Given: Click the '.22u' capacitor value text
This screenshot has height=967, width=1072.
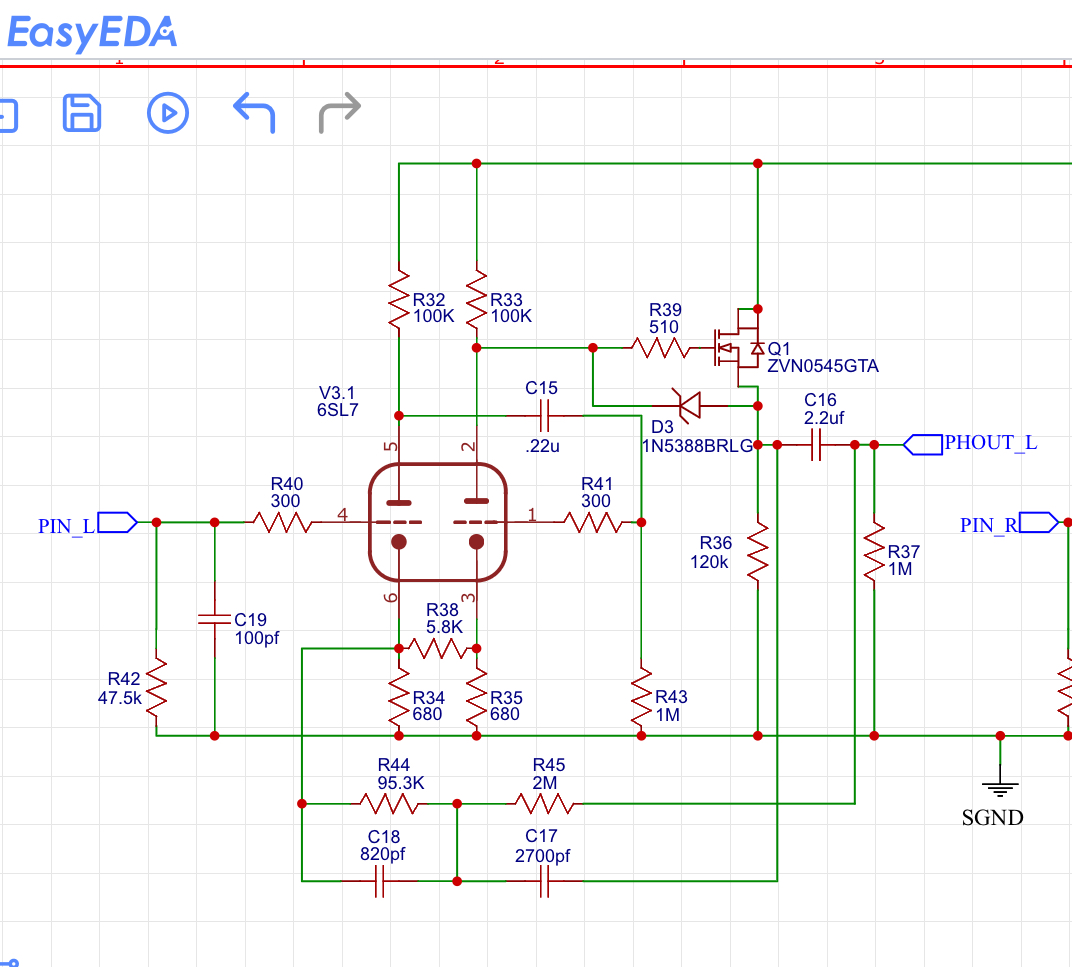Looking at the screenshot, I should (543, 446).
